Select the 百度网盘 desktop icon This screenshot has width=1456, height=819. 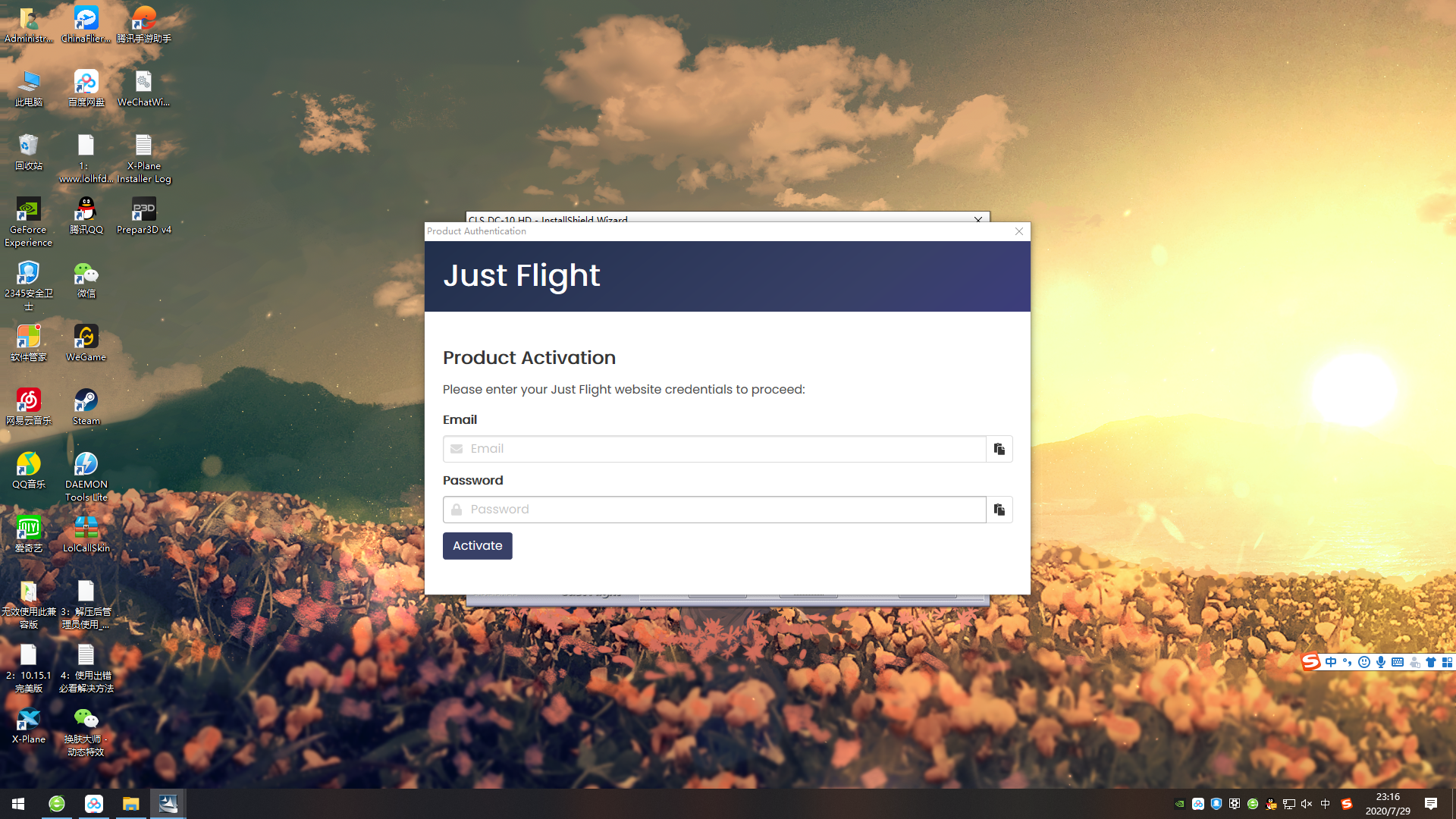86,88
